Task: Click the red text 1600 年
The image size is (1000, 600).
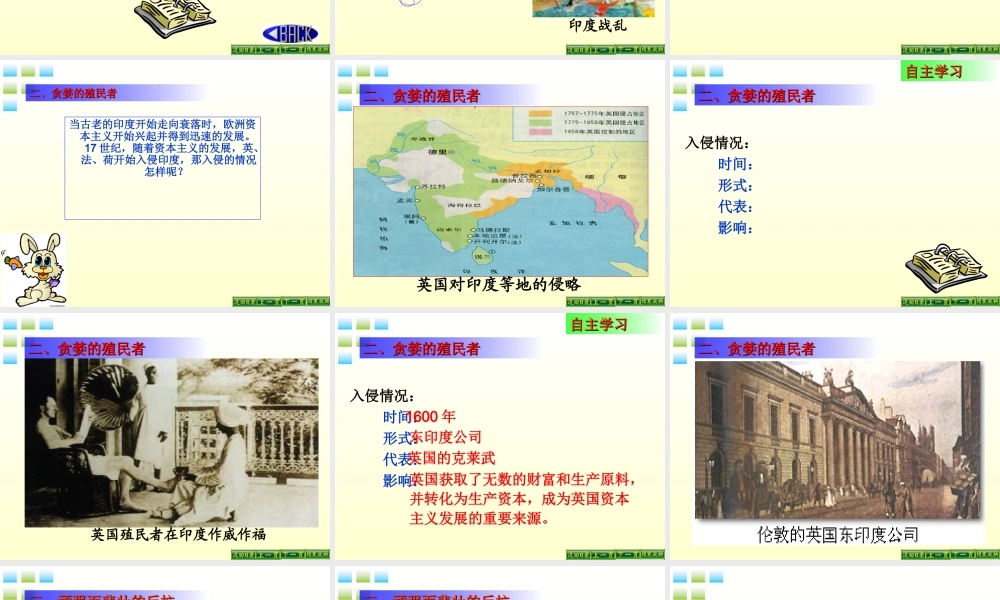Action: 432,416
